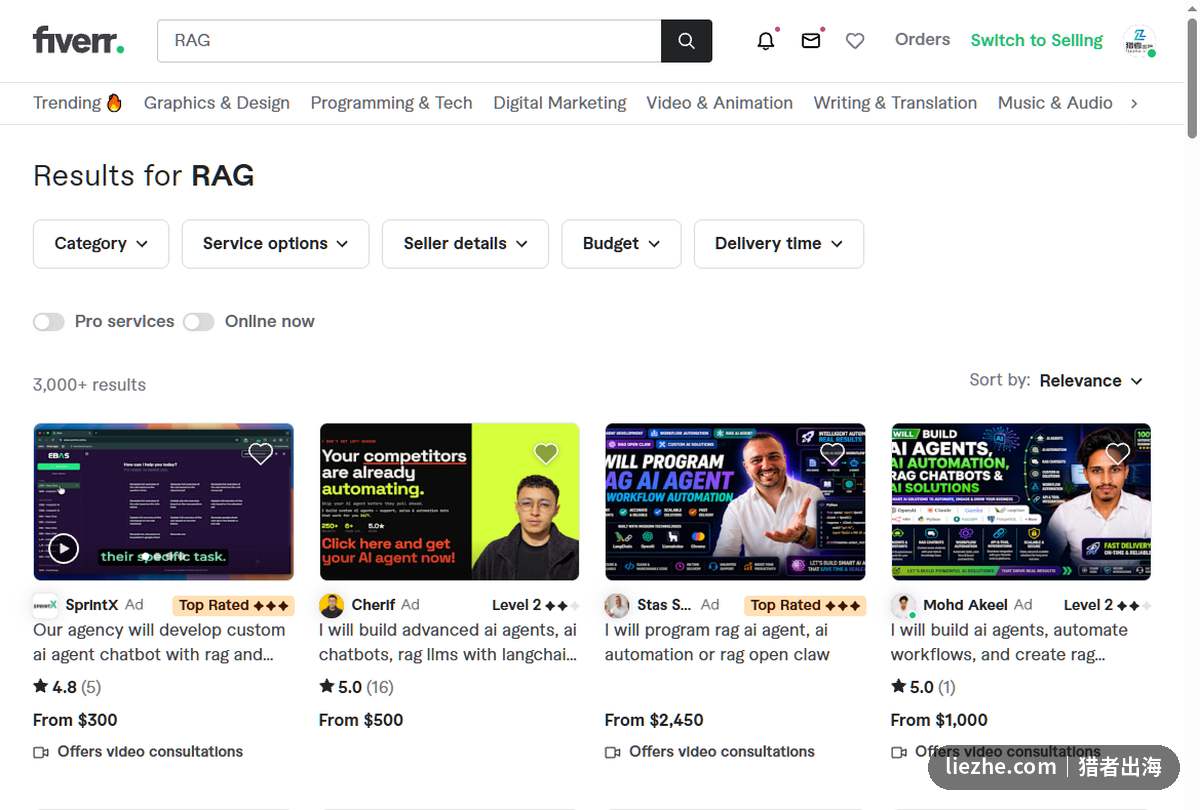Screen dimensions: 1200x810
Task: Open Music & Audio category
Action: coord(1055,103)
